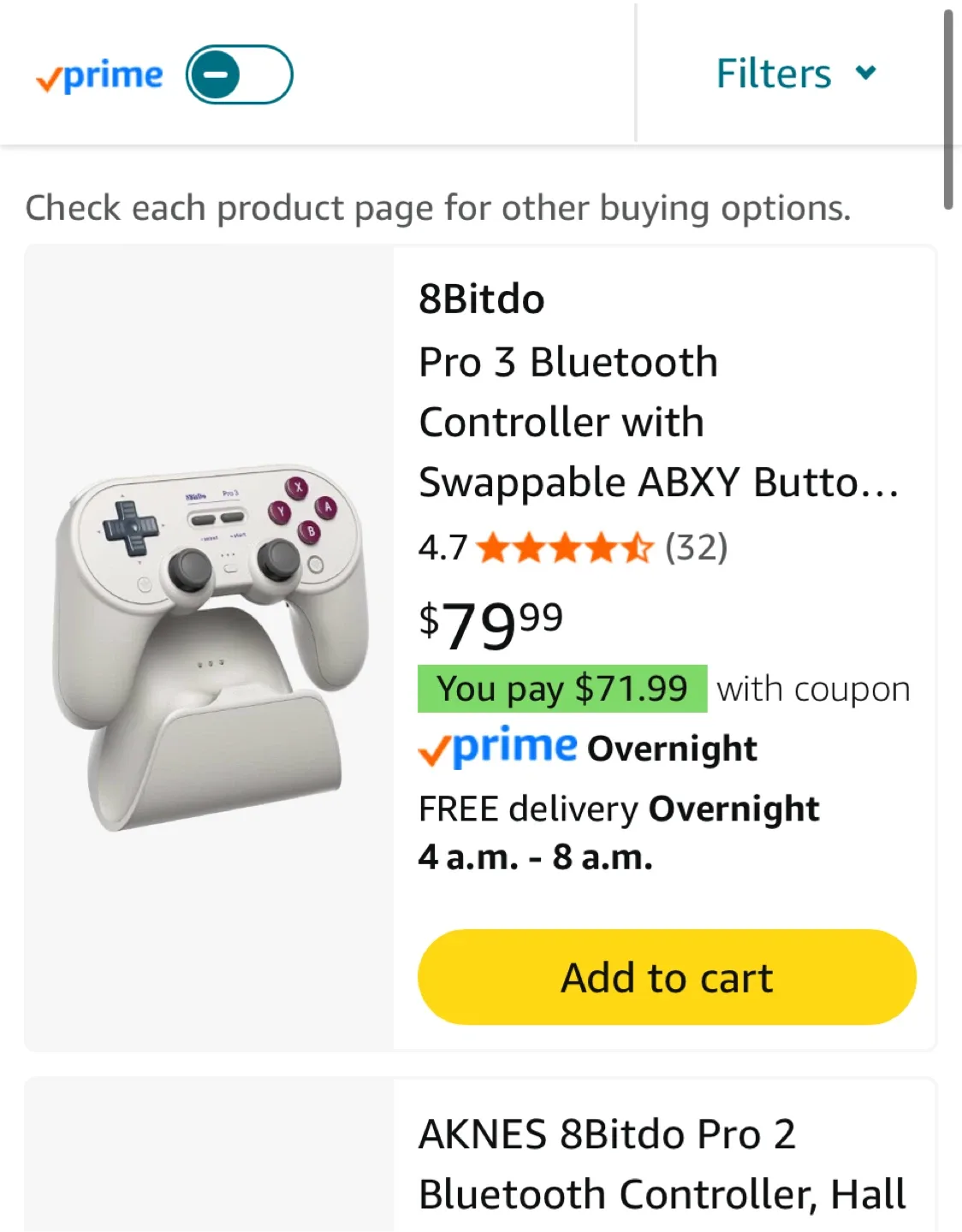Screen dimensions: 962x1232
Task: Click the star rating icons
Action: click(x=565, y=548)
